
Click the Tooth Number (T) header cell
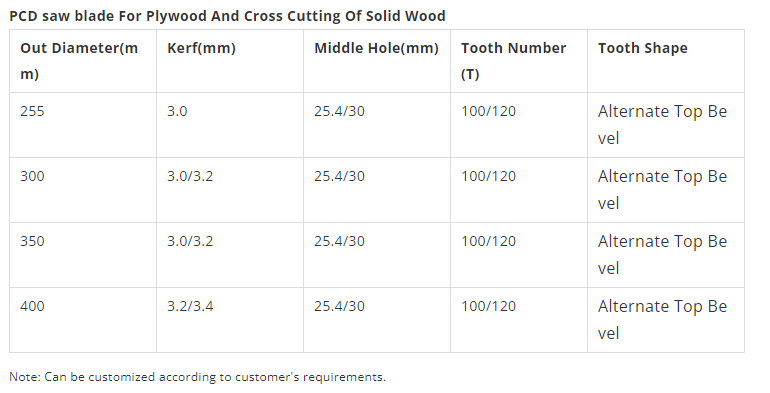pyautogui.click(x=519, y=61)
